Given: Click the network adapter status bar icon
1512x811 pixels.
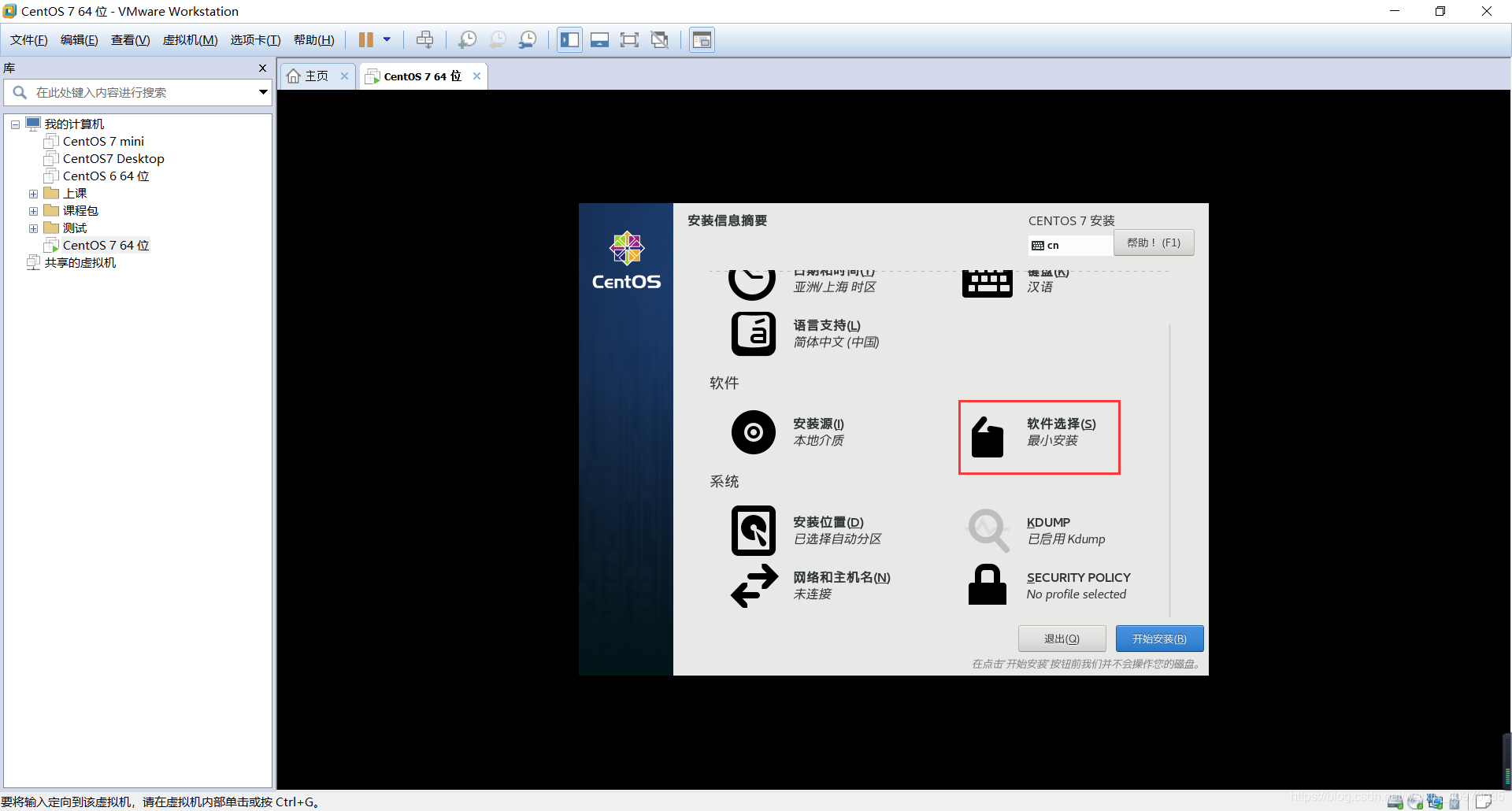Looking at the screenshot, I should [x=1435, y=802].
